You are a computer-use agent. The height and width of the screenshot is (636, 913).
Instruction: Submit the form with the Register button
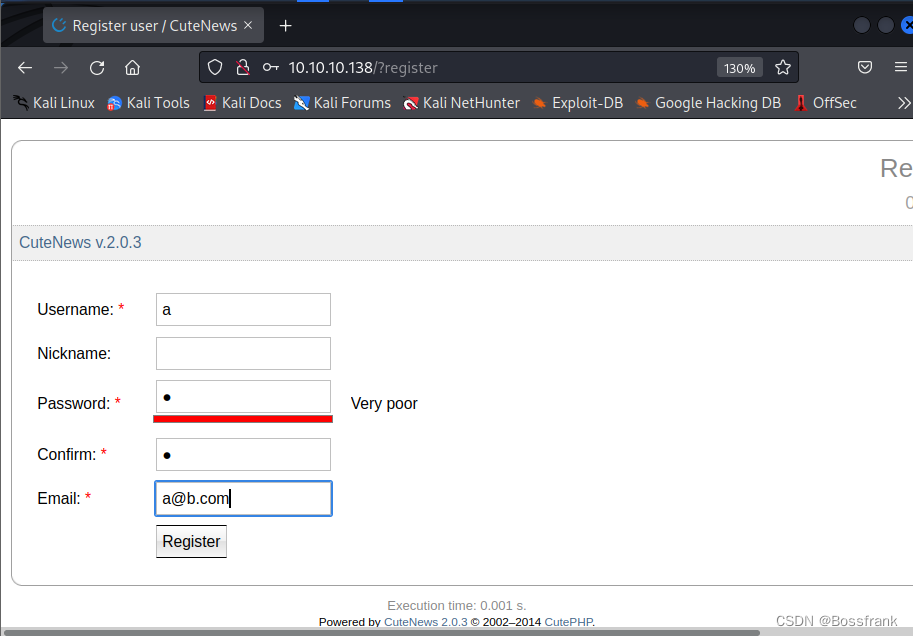click(191, 542)
